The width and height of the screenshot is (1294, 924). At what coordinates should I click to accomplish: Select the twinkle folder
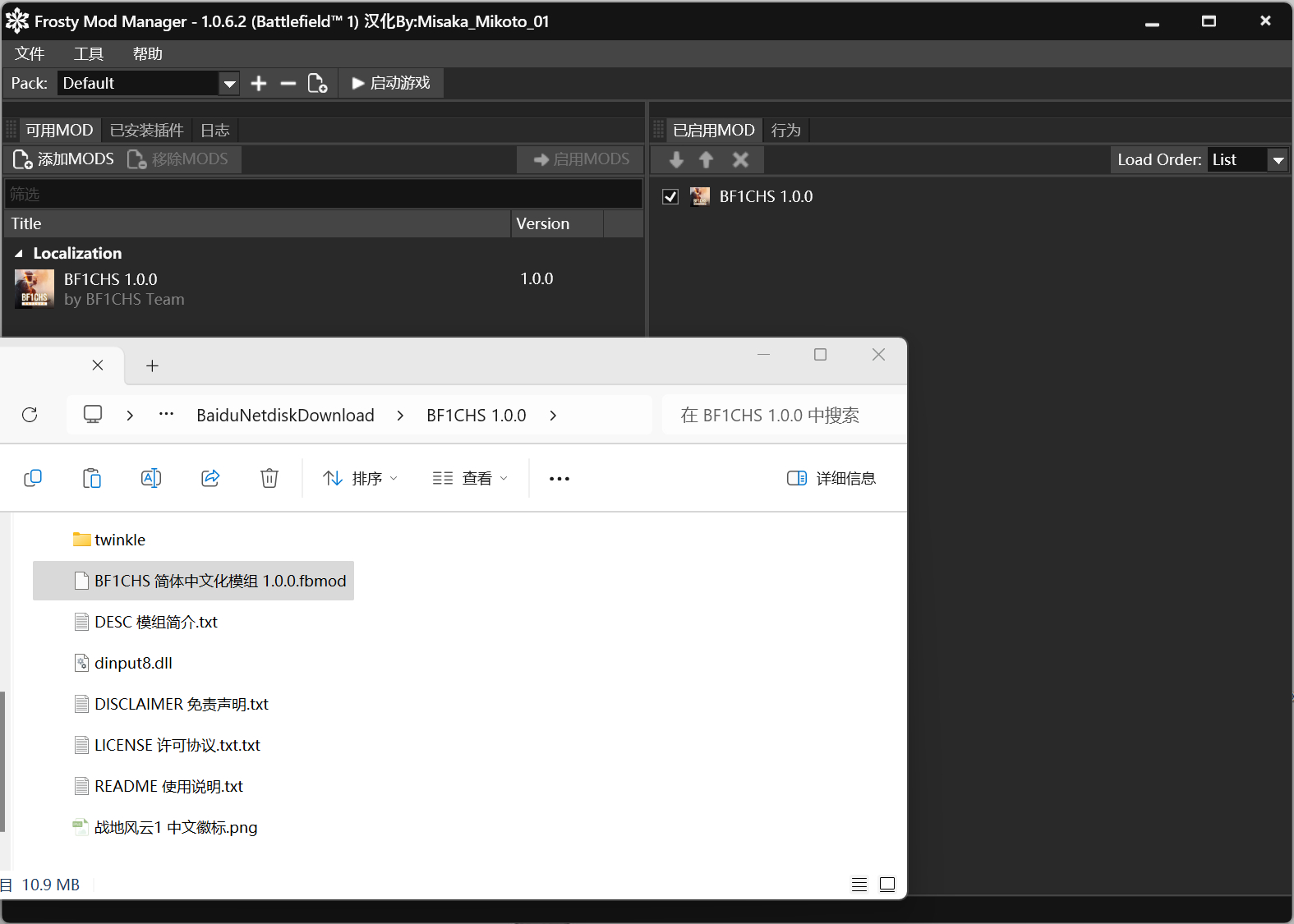109,540
